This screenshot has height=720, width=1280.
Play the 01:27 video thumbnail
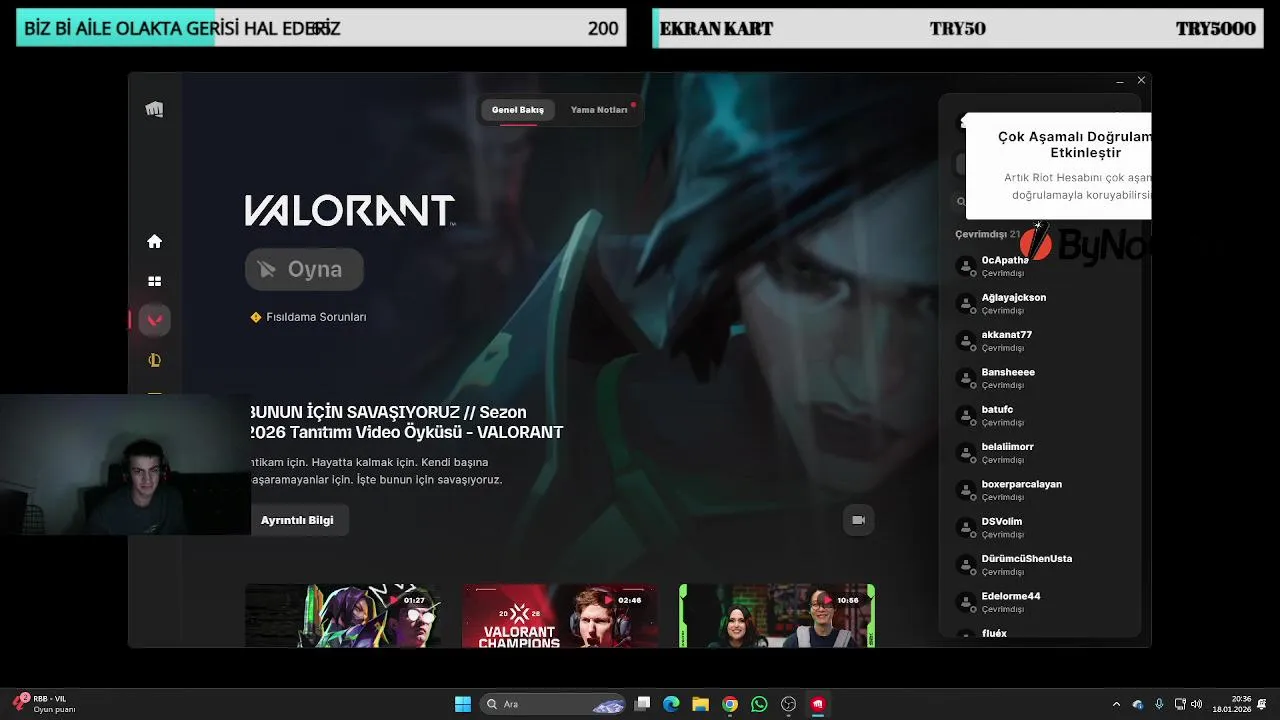point(343,616)
